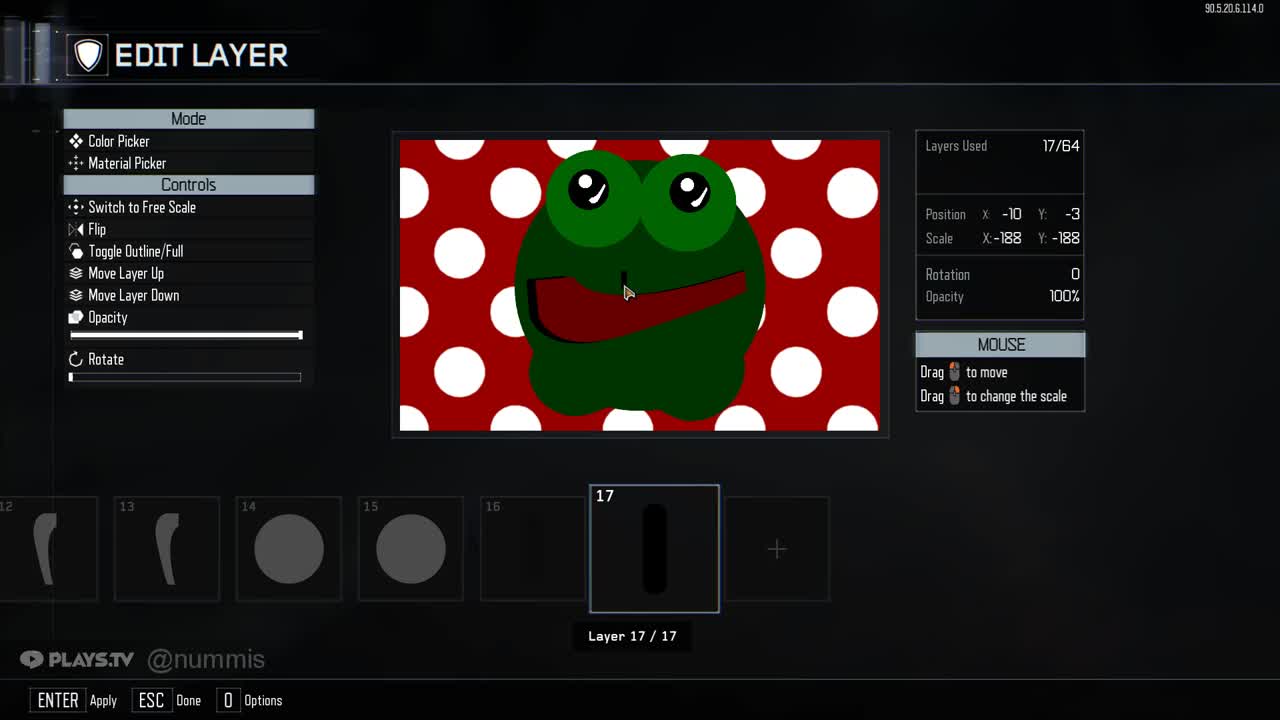The height and width of the screenshot is (720, 1280).
Task: Select layer 14 circle thumbnail
Action: 289,549
